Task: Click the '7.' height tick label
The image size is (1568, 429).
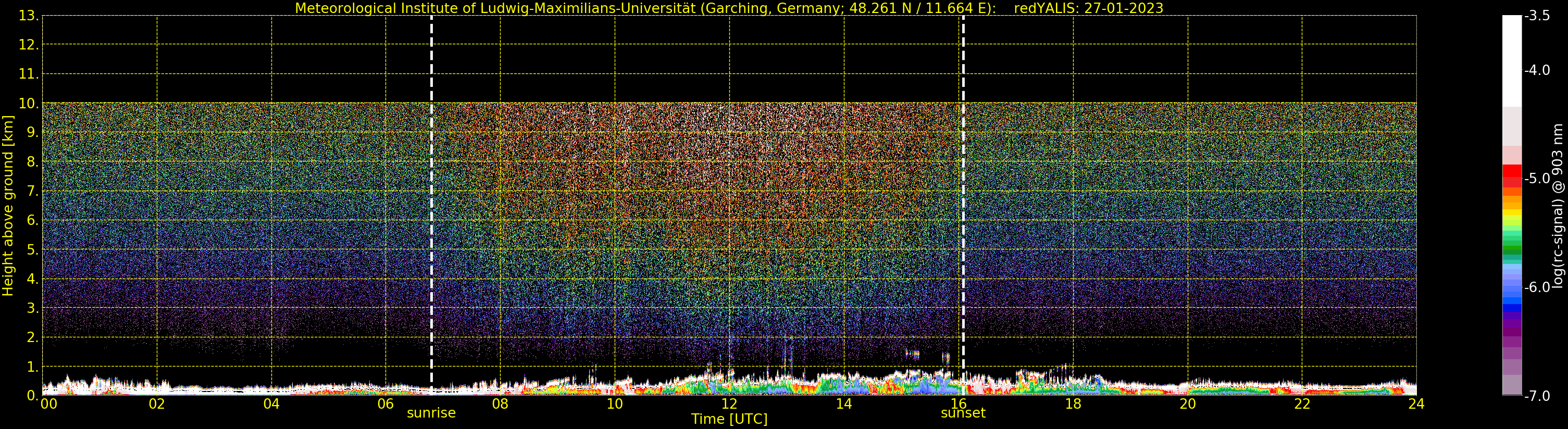Action: (32, 191)
